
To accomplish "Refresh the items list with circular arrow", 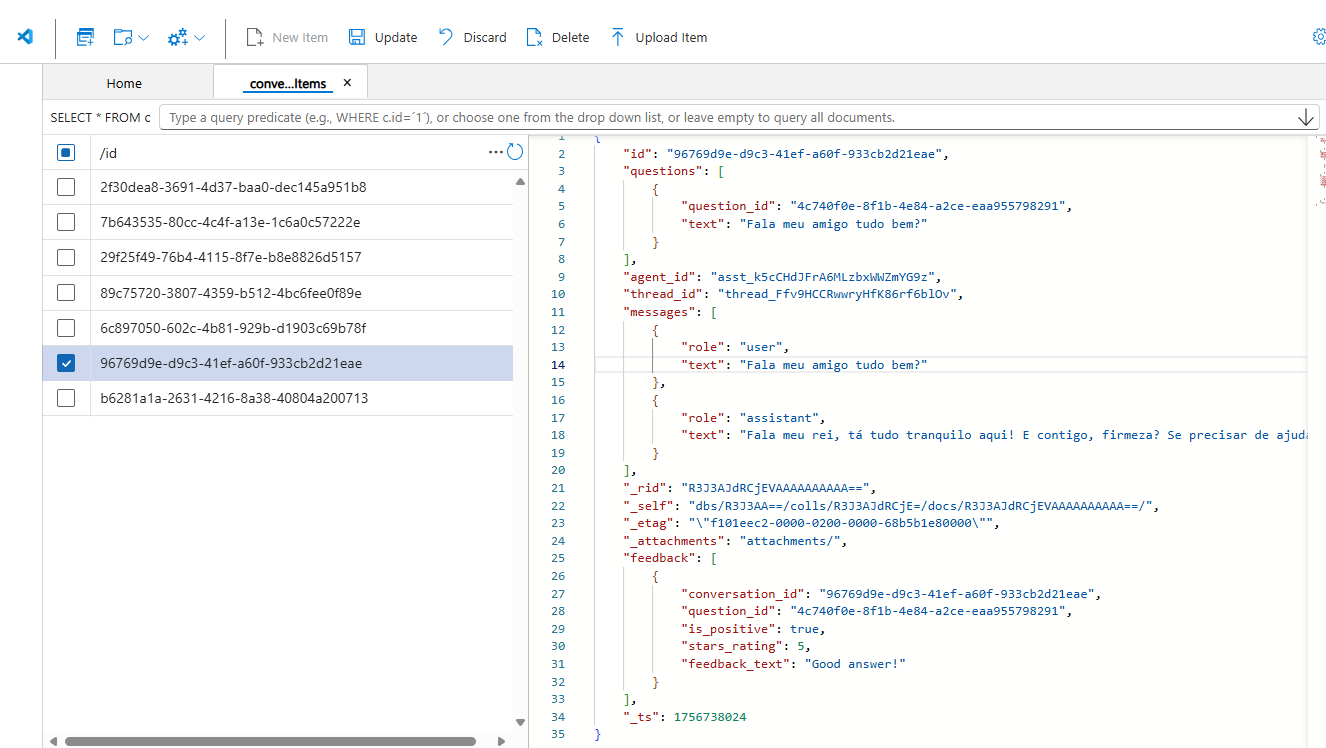I will tap(515, 151).
